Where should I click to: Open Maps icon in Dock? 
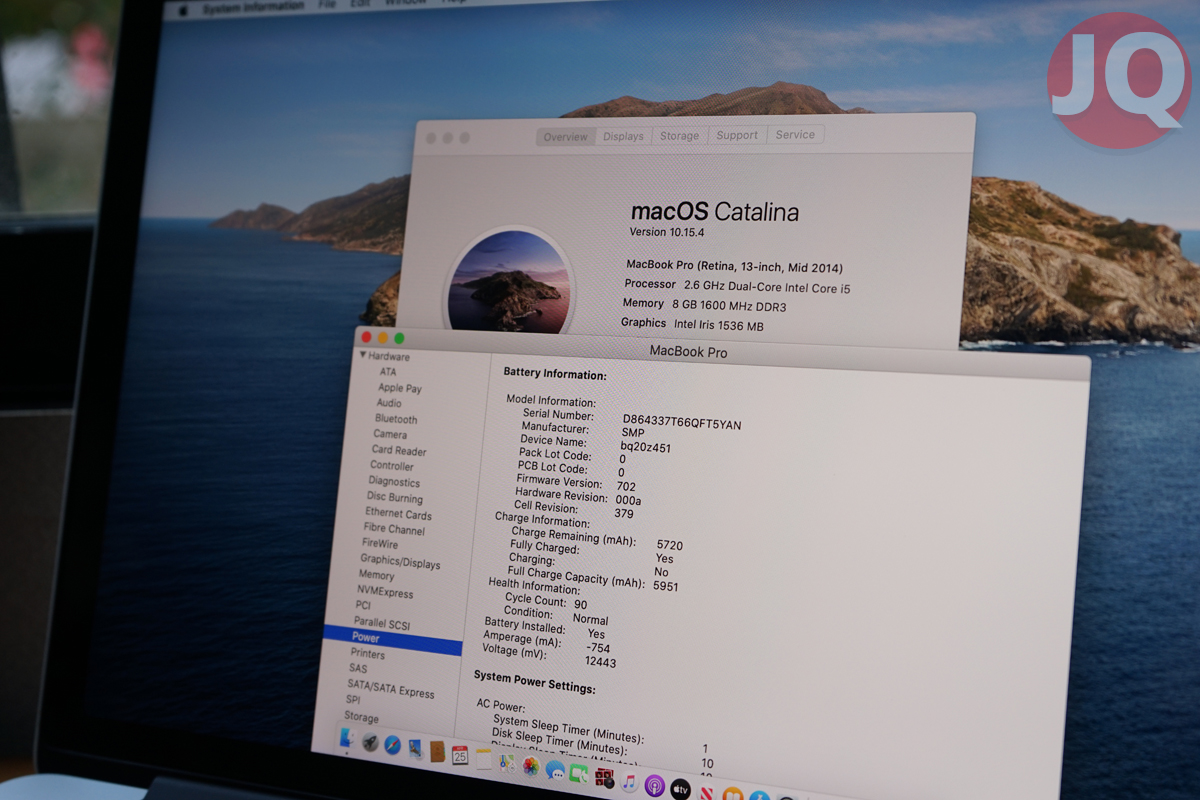point(508,763)
